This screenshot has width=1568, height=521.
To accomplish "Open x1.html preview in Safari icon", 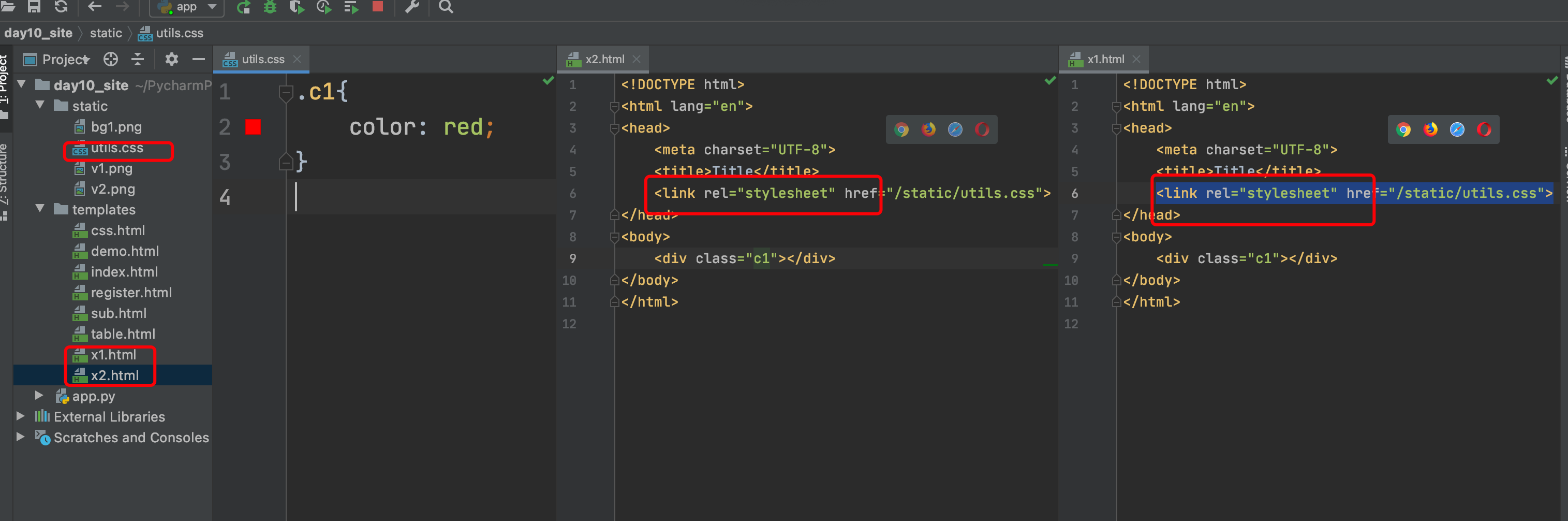I will point(1457,129).
